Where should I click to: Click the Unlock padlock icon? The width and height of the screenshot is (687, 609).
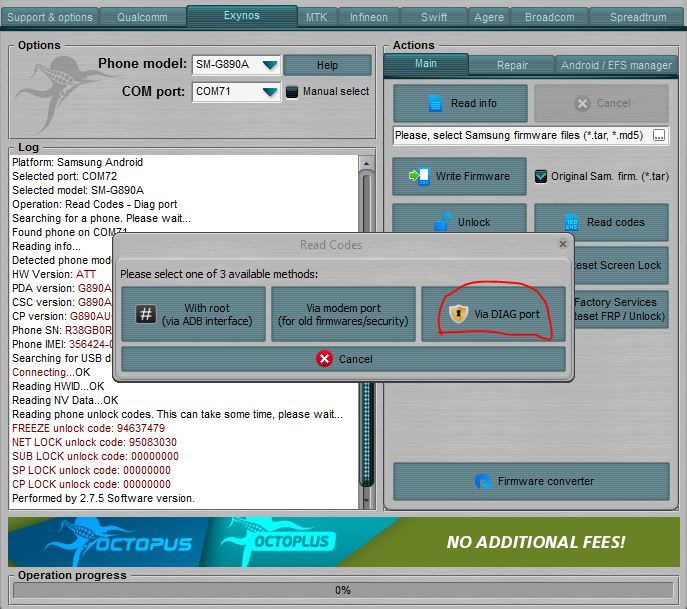(x=443, y=221)
